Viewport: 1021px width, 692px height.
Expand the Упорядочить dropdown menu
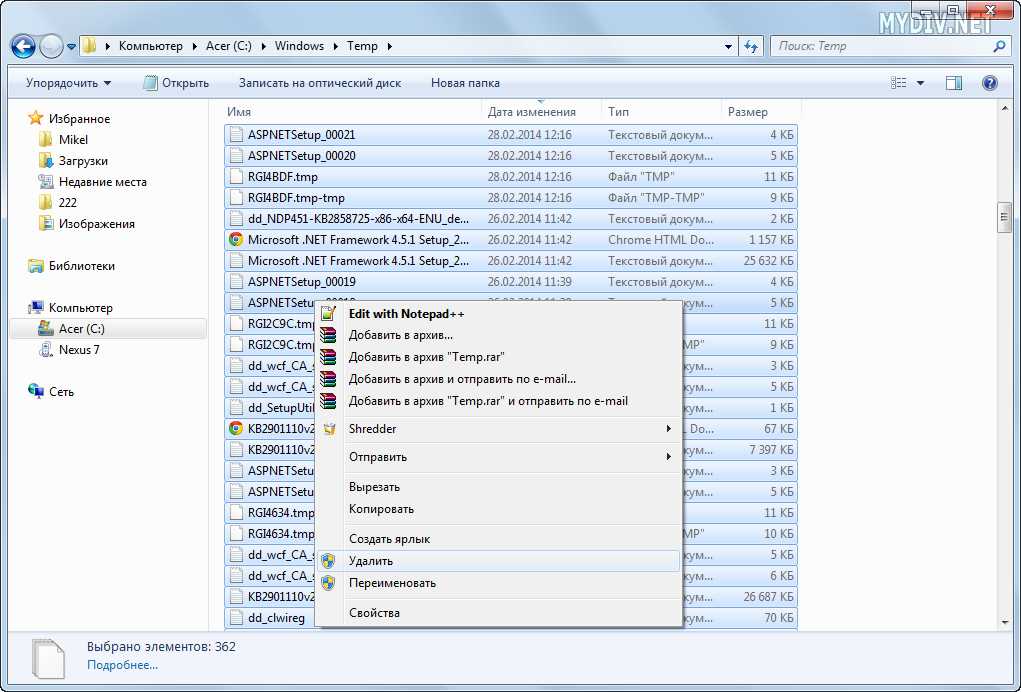pos(68,83)
